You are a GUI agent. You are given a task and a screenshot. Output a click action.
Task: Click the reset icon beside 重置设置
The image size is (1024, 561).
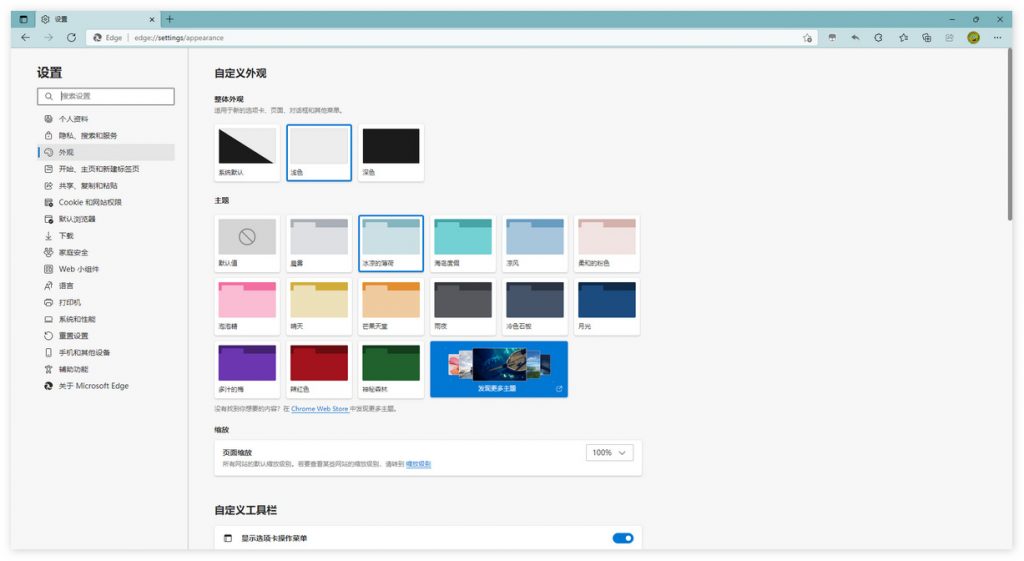pyautogui.click(x=48, y=336)
